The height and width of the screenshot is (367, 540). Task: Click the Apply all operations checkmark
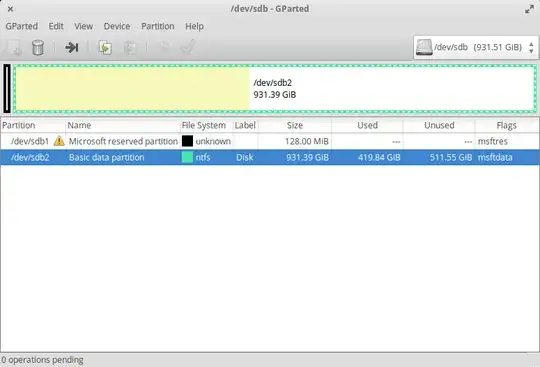tap(188, 47)
